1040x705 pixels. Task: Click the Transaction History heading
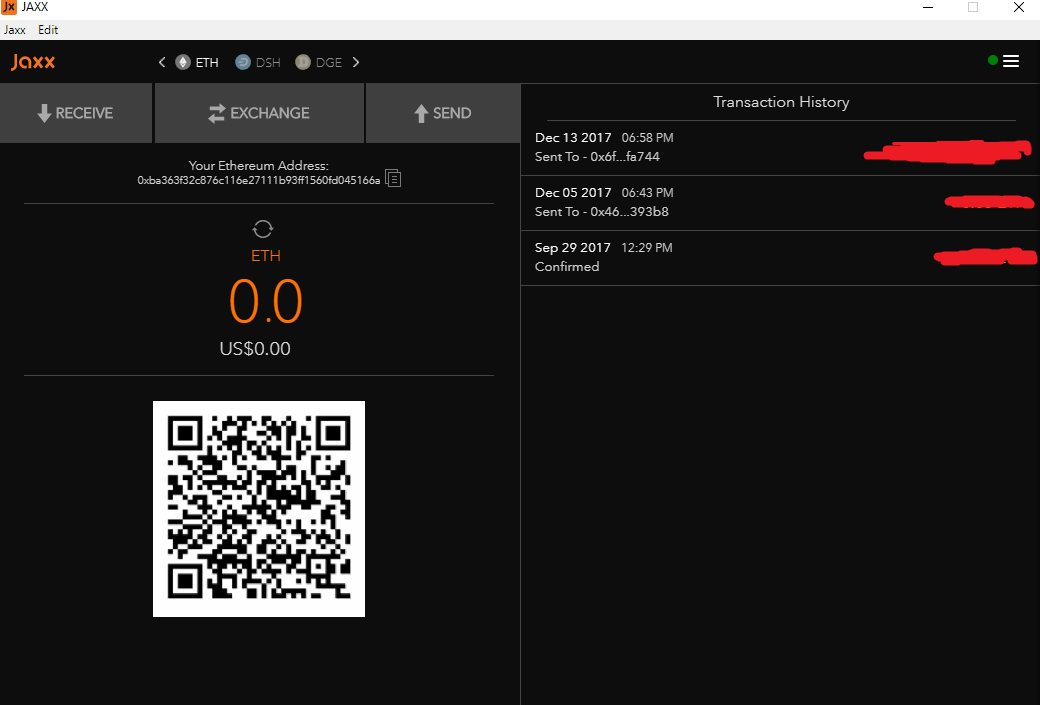click(781, 102)
